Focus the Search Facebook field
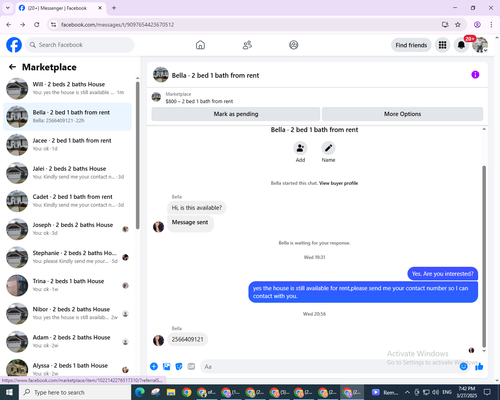The image size is (500, 400). (x=80, y=45)
